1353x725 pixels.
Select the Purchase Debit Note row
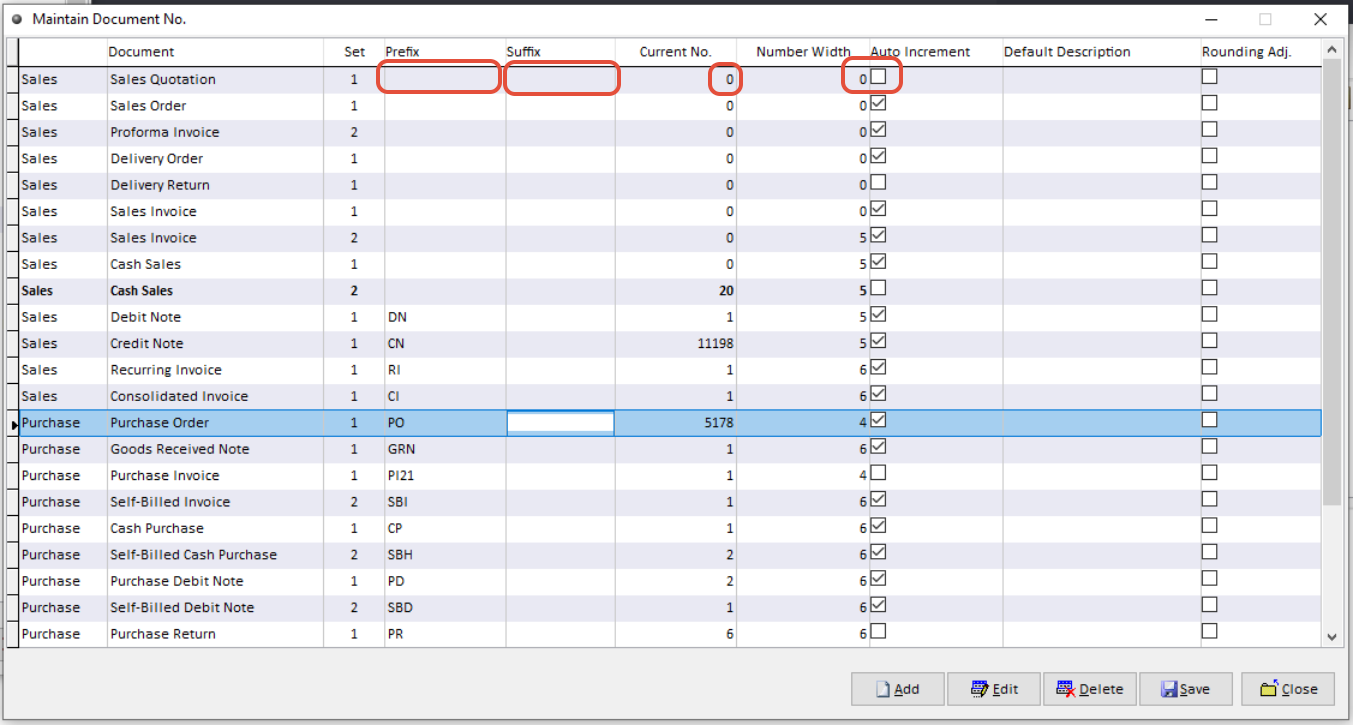click(x=670, y=581)
